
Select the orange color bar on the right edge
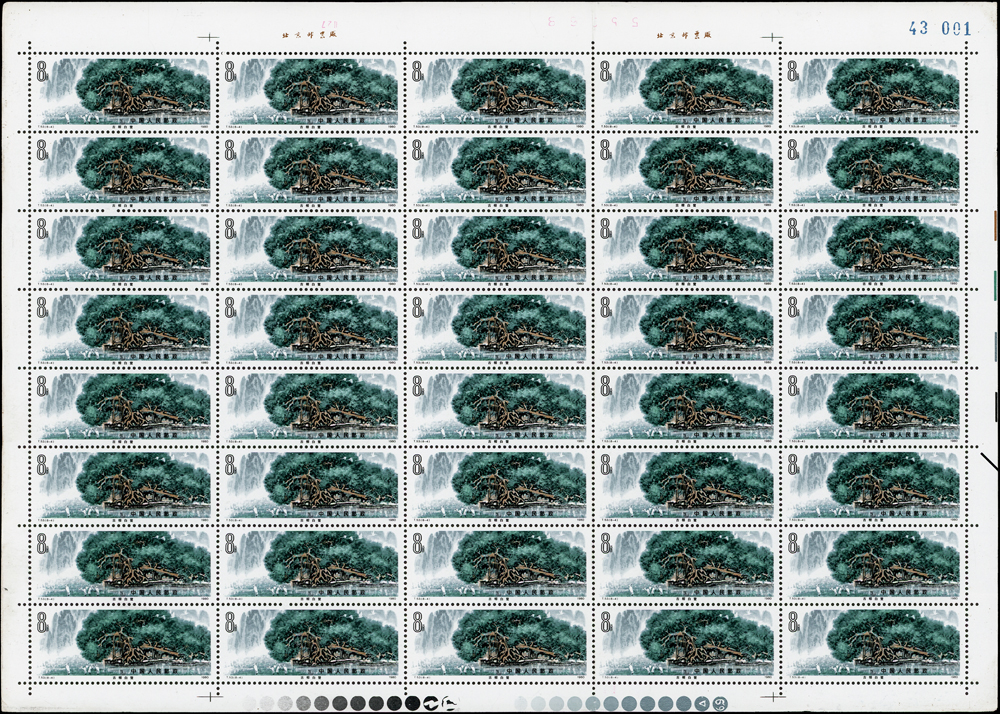pyautogui.click(x=996, y=223)
